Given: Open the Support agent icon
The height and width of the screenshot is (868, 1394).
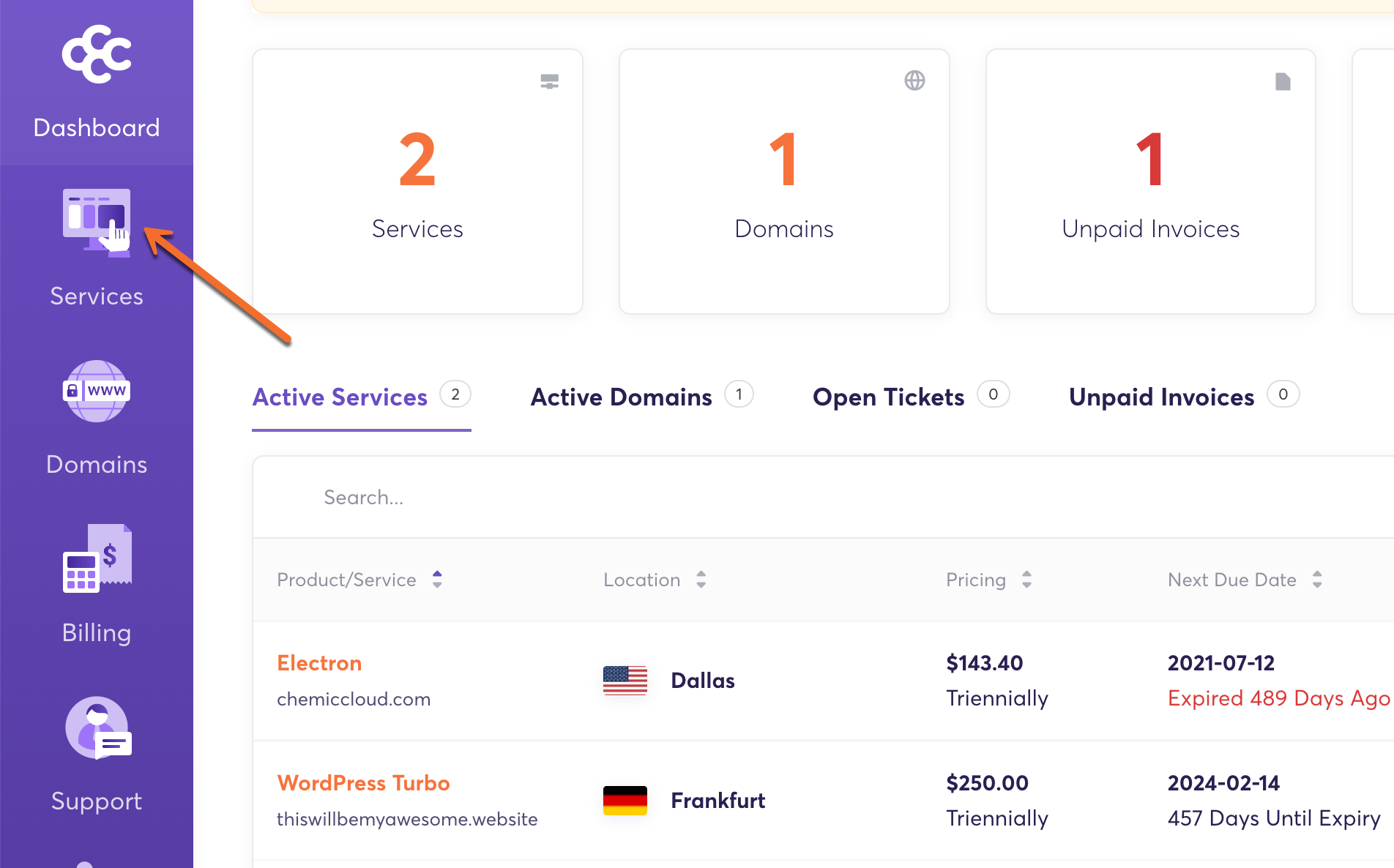Looking at the screenshot, I should [97, 727].
